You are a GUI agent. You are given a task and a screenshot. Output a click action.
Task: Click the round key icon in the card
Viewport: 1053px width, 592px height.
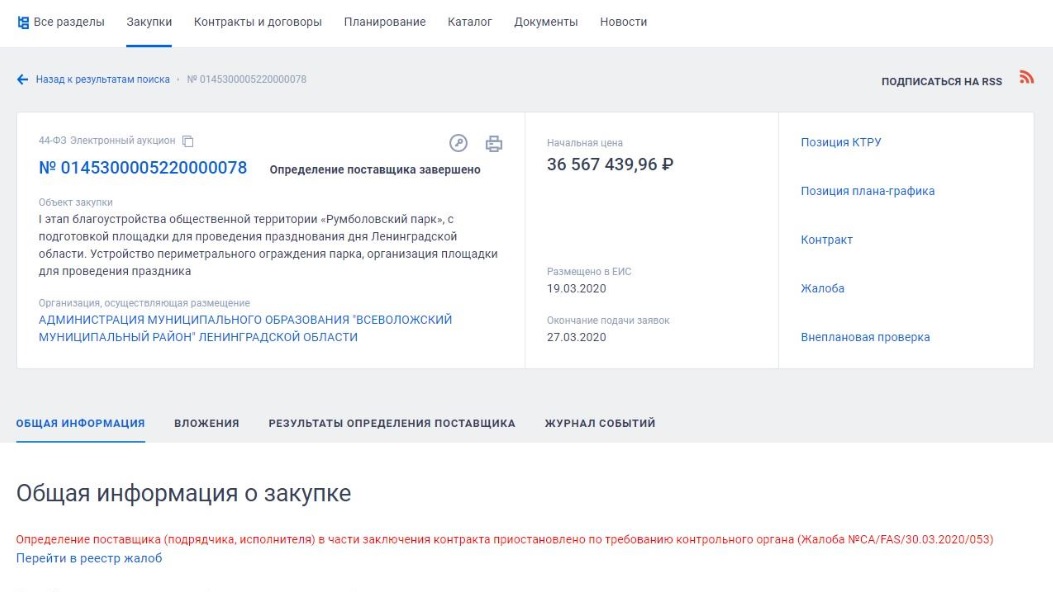[x=459, y=143]
